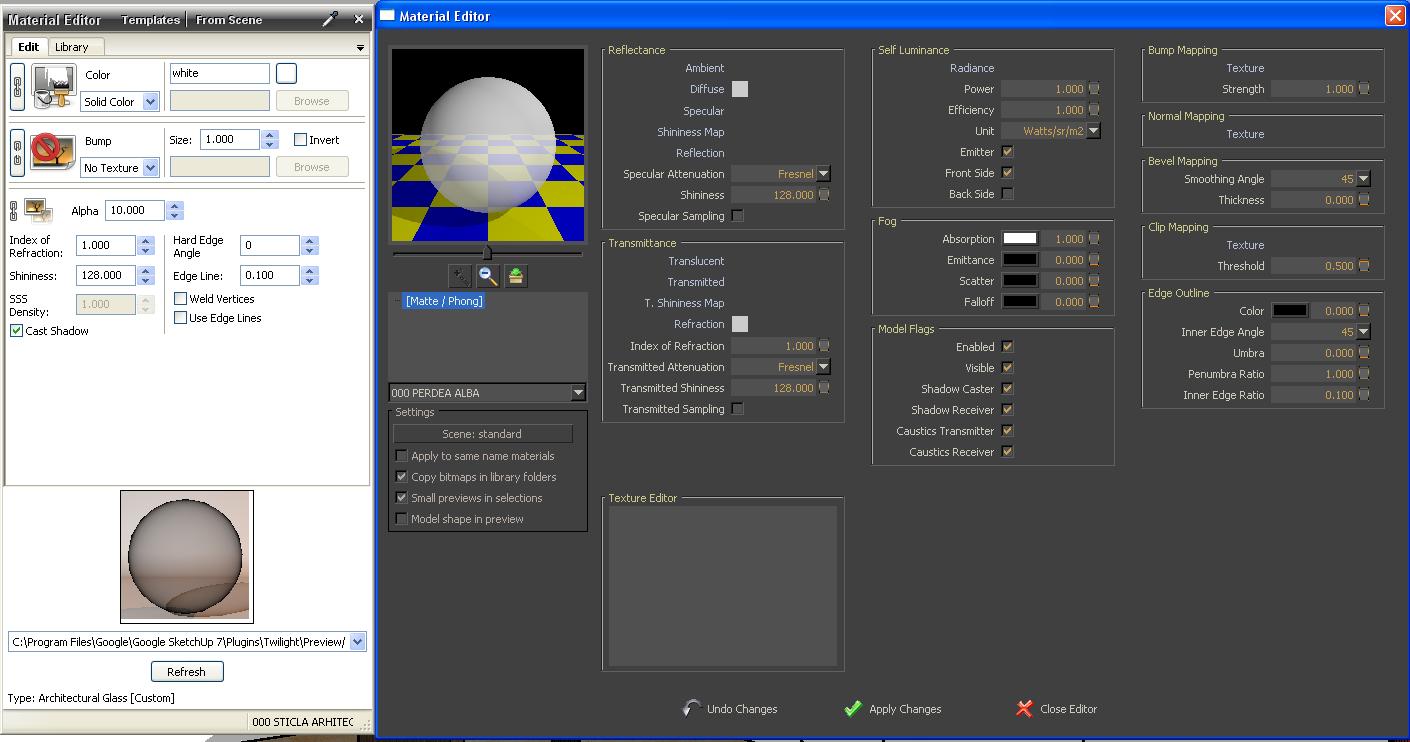Toggle Caustics Receiver checkbox
1410x742 pixels.
point(1007,452)
